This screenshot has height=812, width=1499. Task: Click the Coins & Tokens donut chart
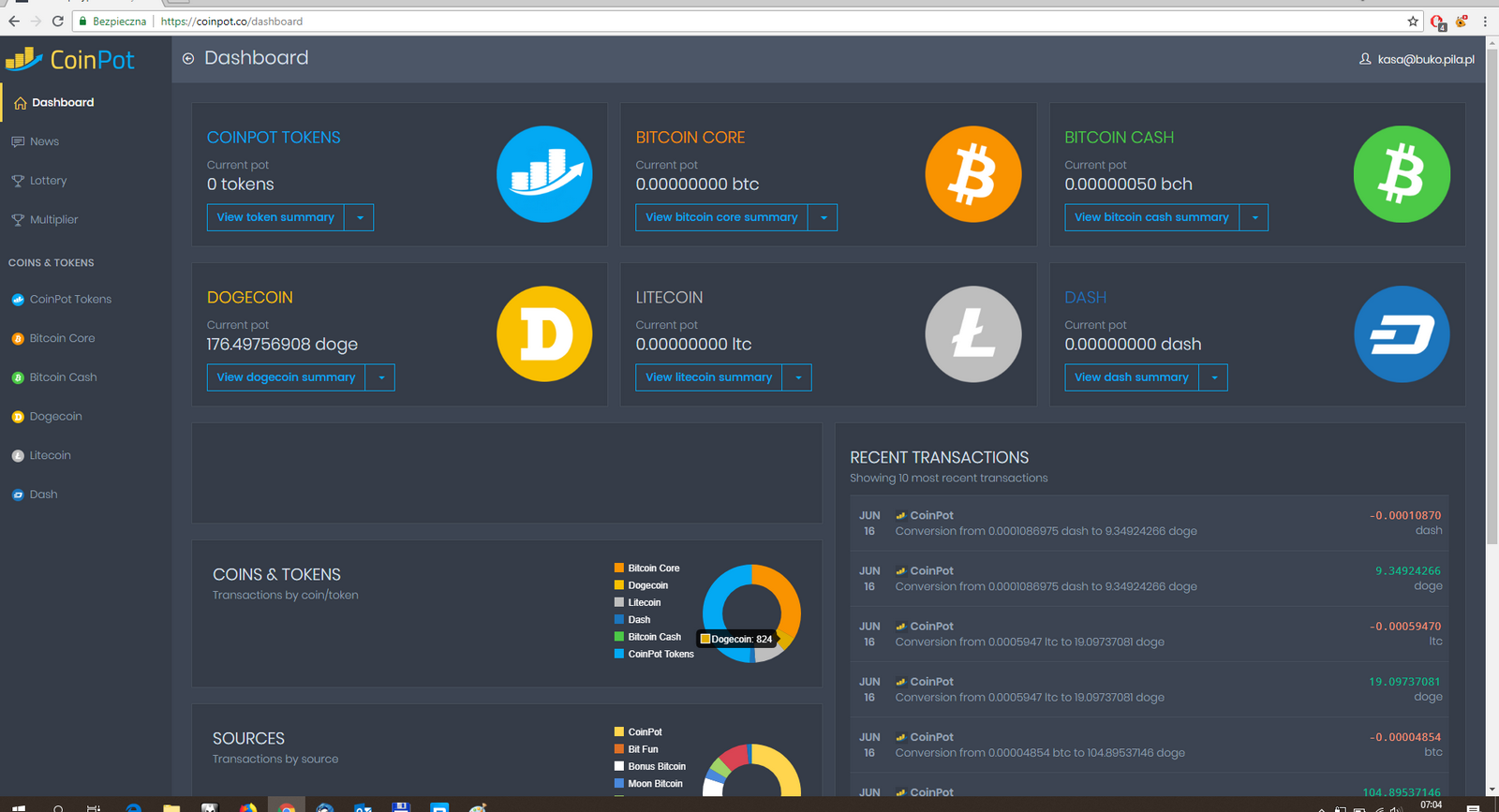coord(751,613)
